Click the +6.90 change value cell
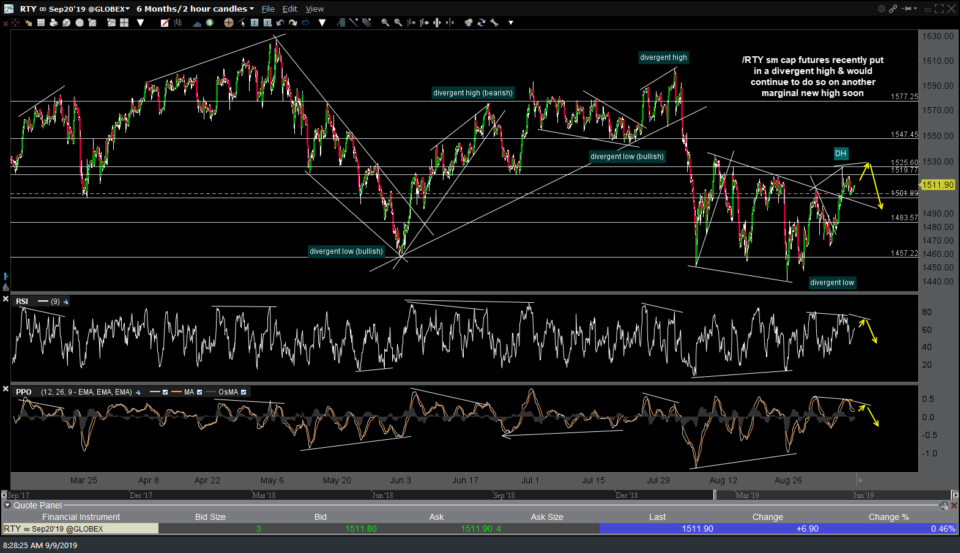 click(x=808, y=529)
